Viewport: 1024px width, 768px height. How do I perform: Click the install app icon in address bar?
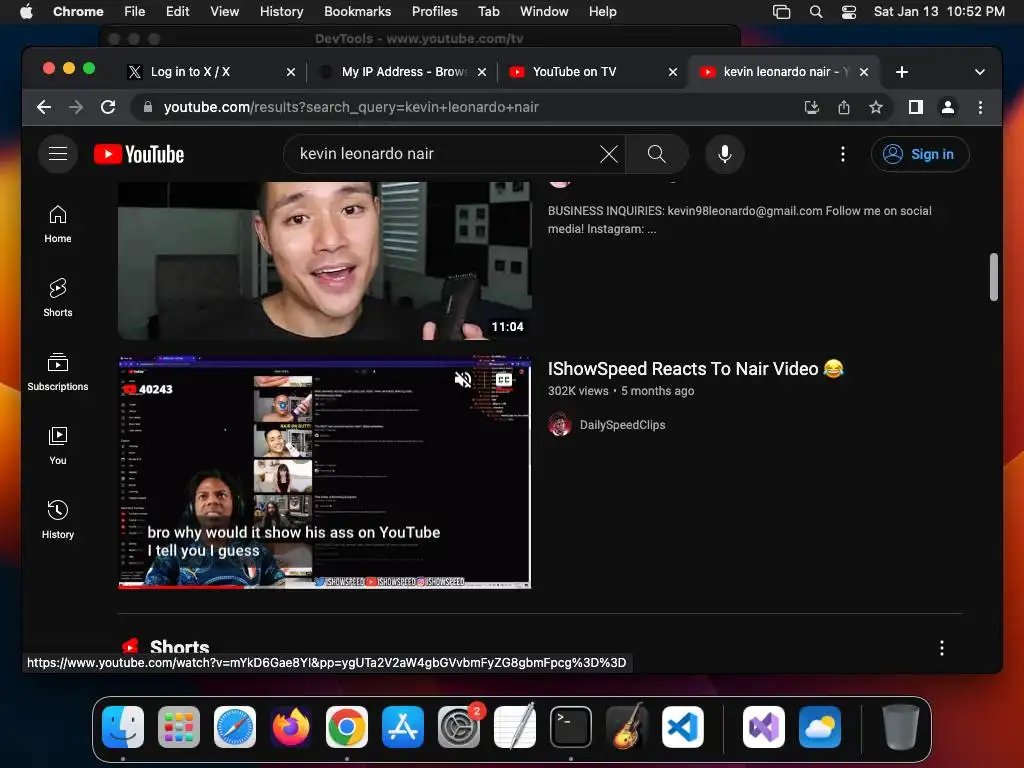(x=811, y=107)
